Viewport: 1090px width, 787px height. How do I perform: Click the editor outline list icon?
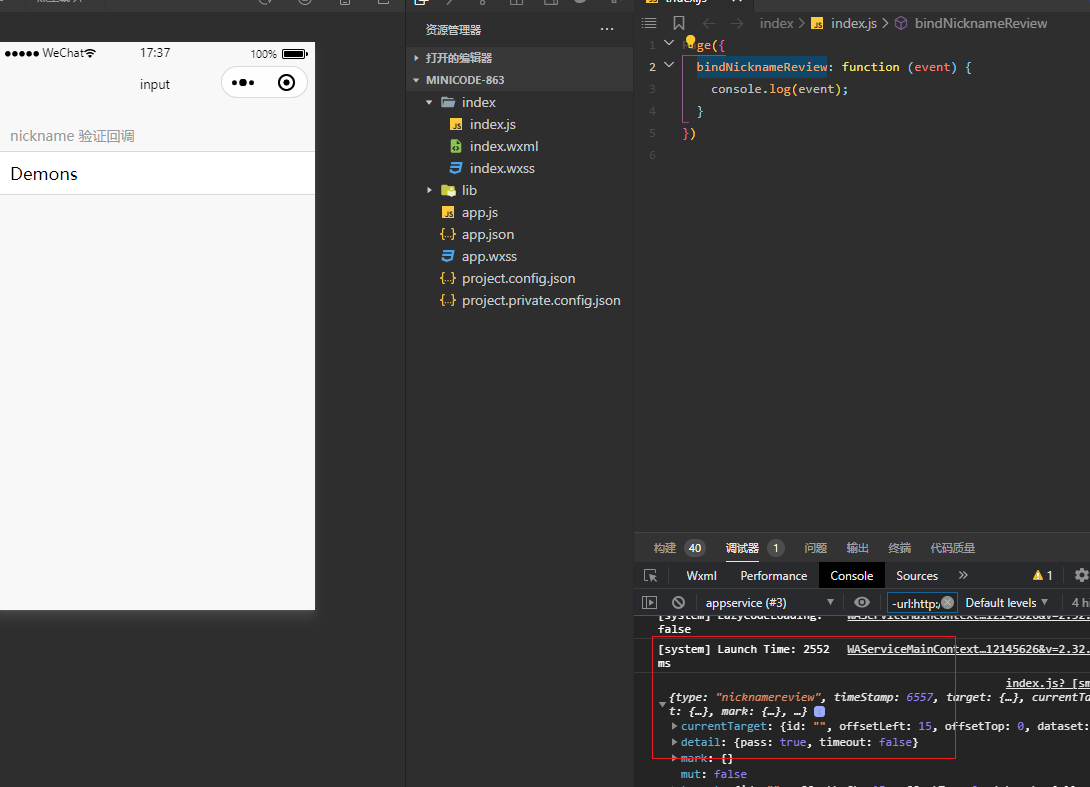649,23
